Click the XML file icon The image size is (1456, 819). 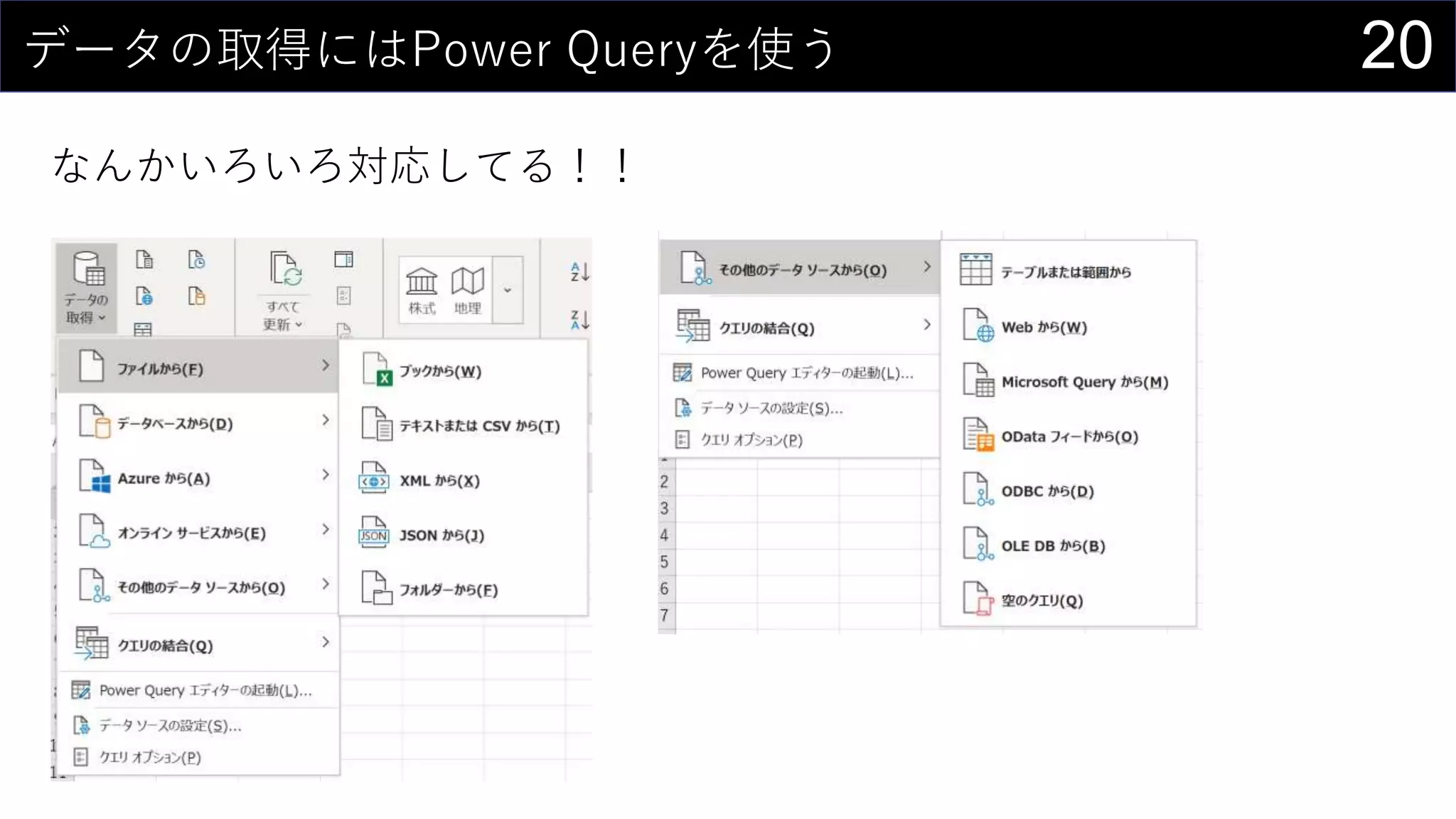pos(374,478)
